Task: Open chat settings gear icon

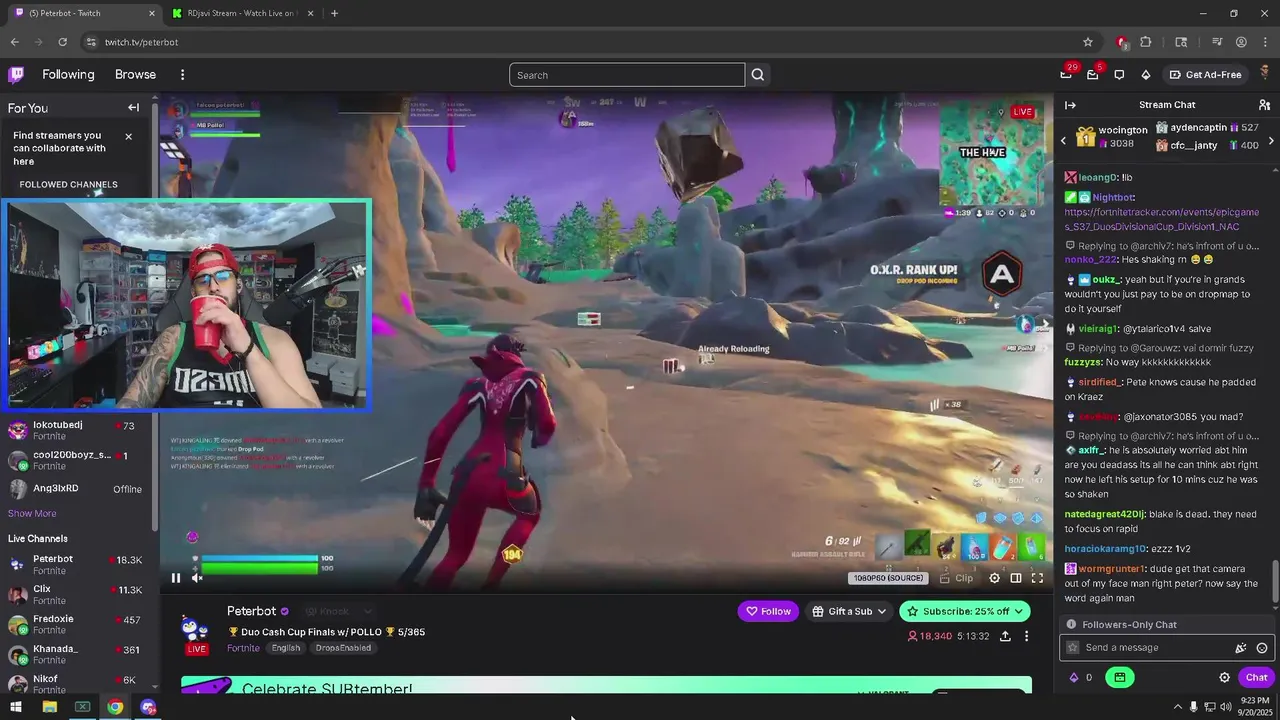Action: pyautogui.click(x=1224, y=677)
